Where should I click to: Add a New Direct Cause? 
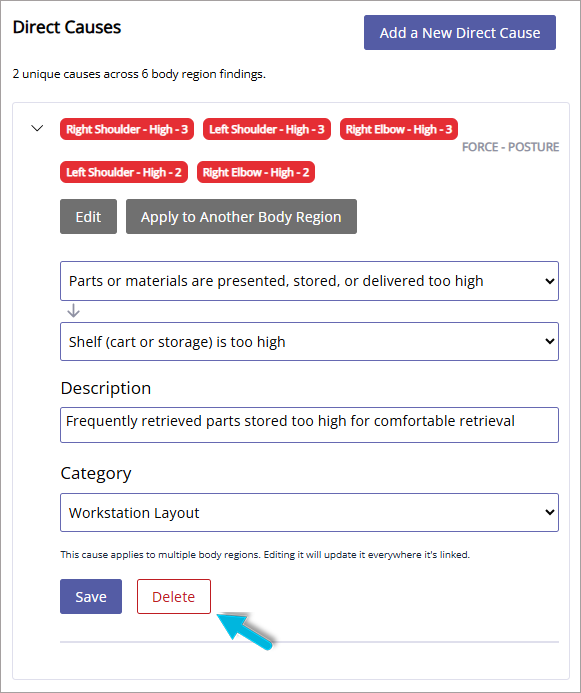pyautogui.click(x=459, y=33)
